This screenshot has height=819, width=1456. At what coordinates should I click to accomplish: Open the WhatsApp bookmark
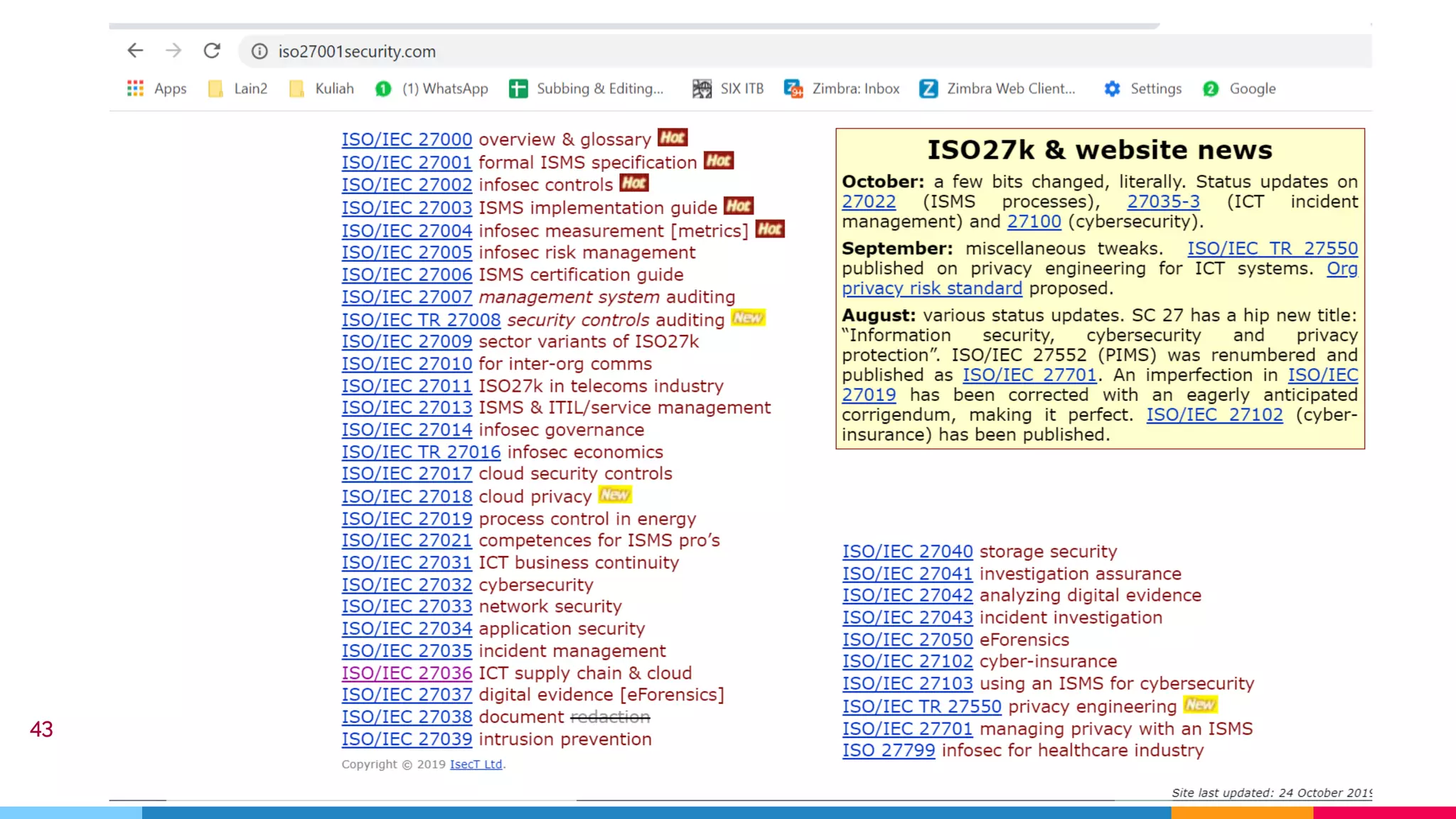(x=432, y=88)
